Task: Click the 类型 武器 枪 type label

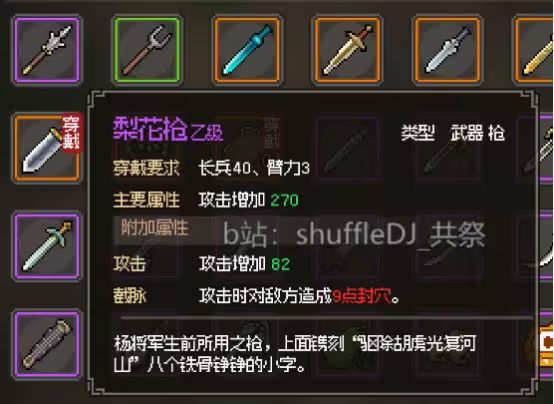Action: (453, 133)
